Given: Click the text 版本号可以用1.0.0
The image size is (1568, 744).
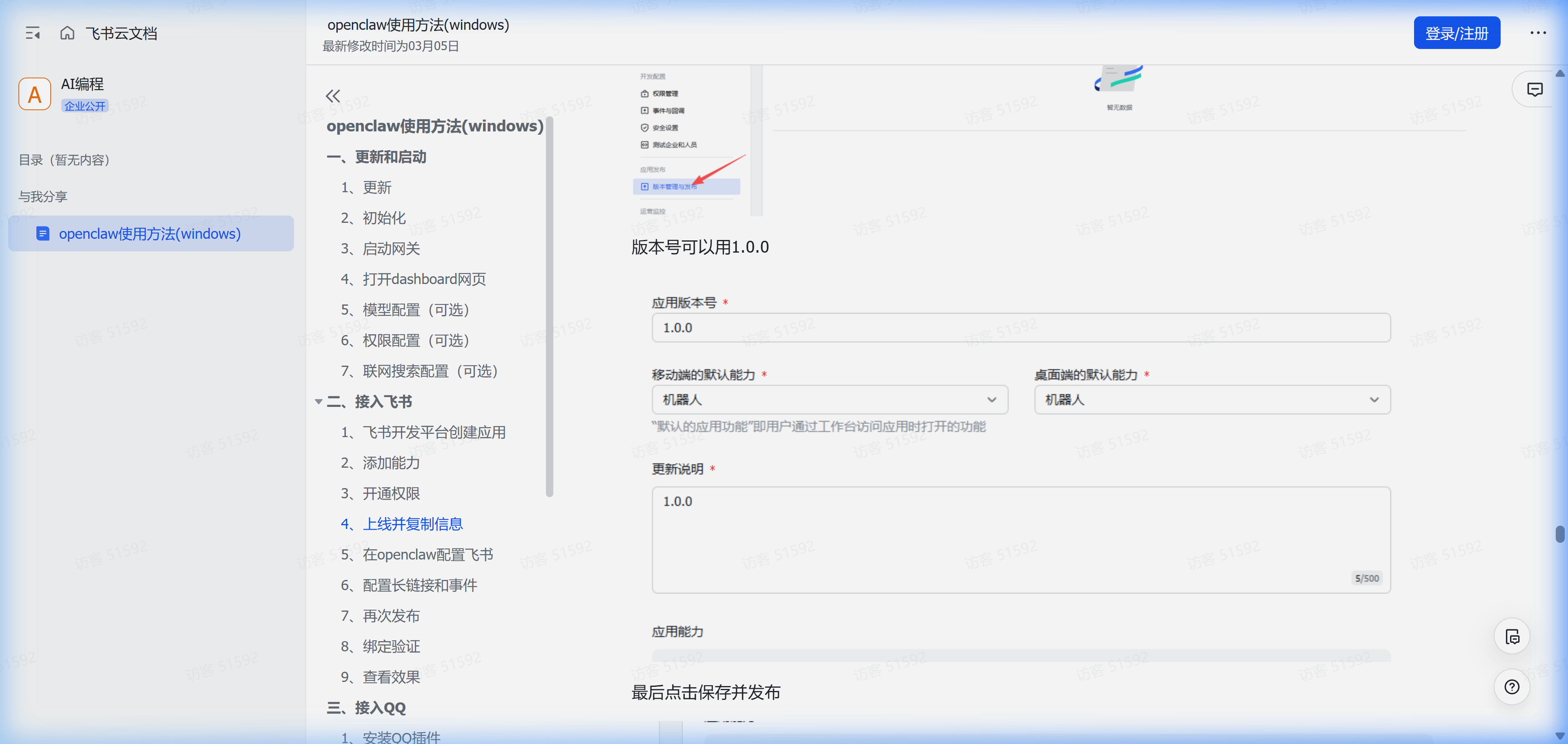Looking at the screenshot, I should (700, 247).
